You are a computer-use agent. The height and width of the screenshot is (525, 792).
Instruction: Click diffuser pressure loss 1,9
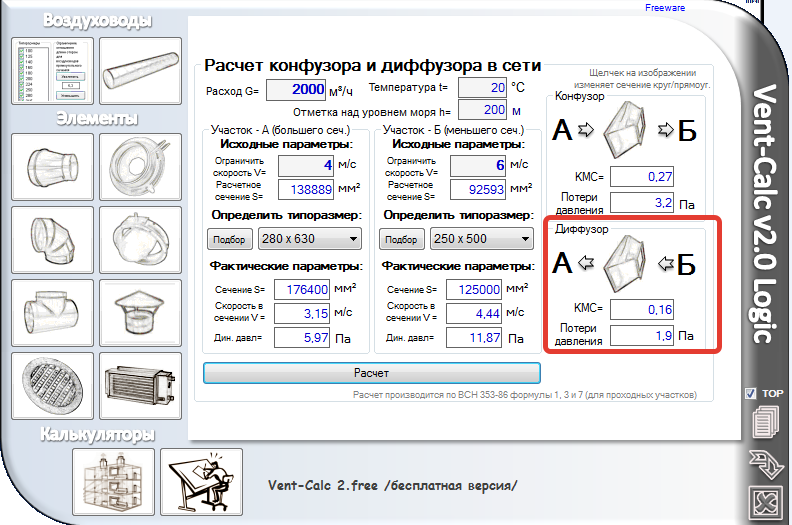tap(642, 336)
